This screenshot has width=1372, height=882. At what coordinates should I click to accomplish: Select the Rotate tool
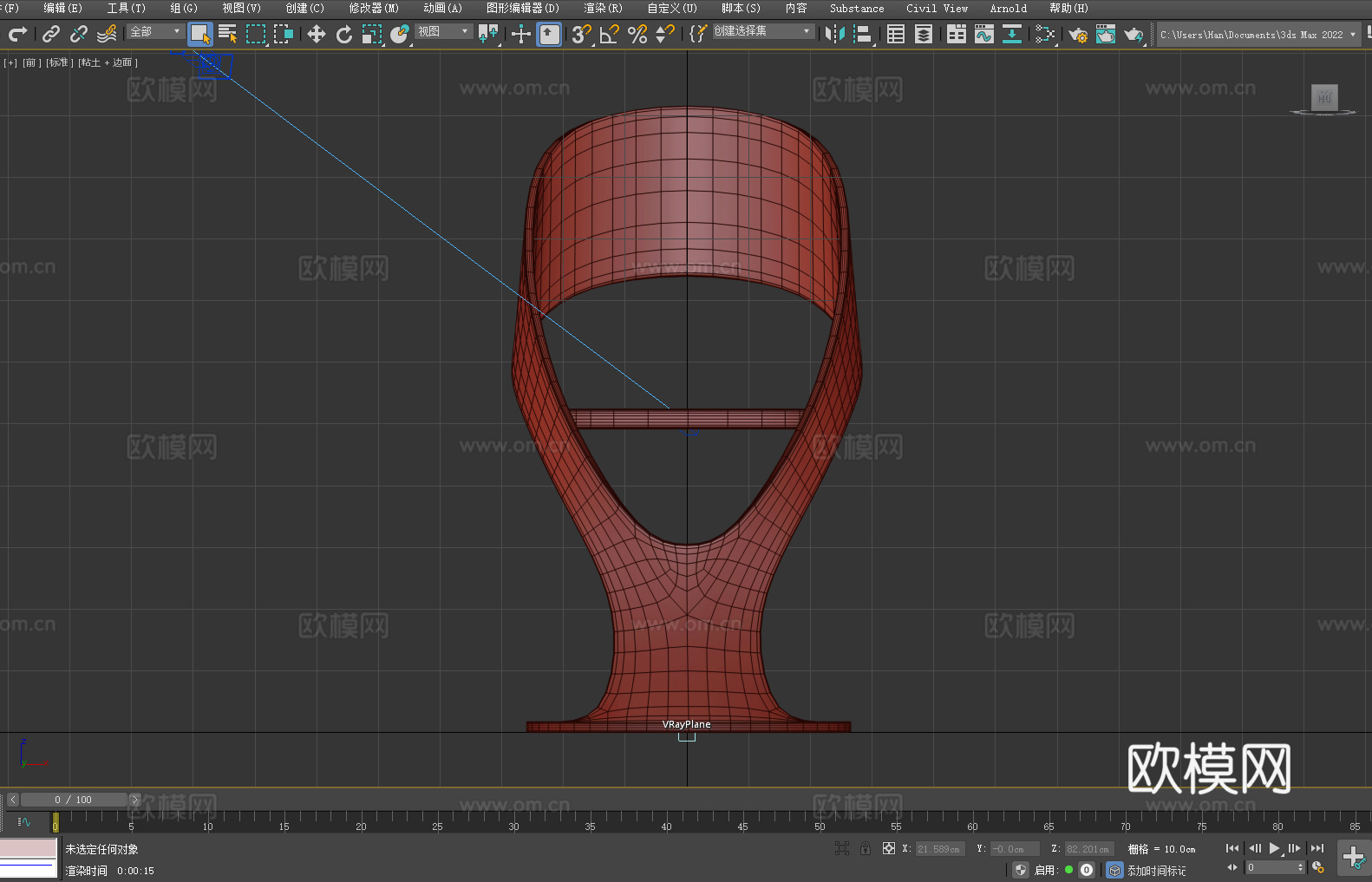pos(344,34)
